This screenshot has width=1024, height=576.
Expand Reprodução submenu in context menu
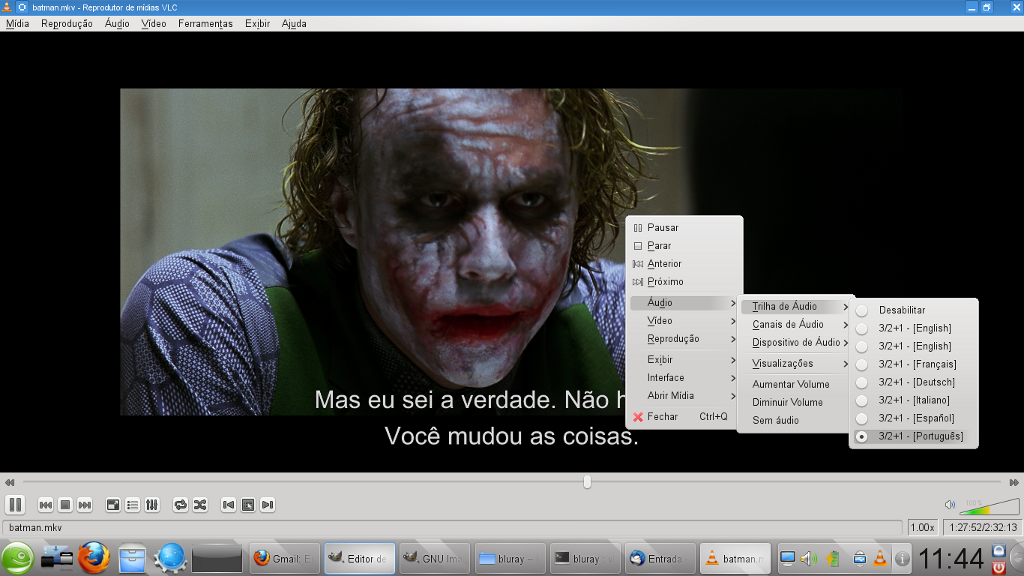(684, 339)
